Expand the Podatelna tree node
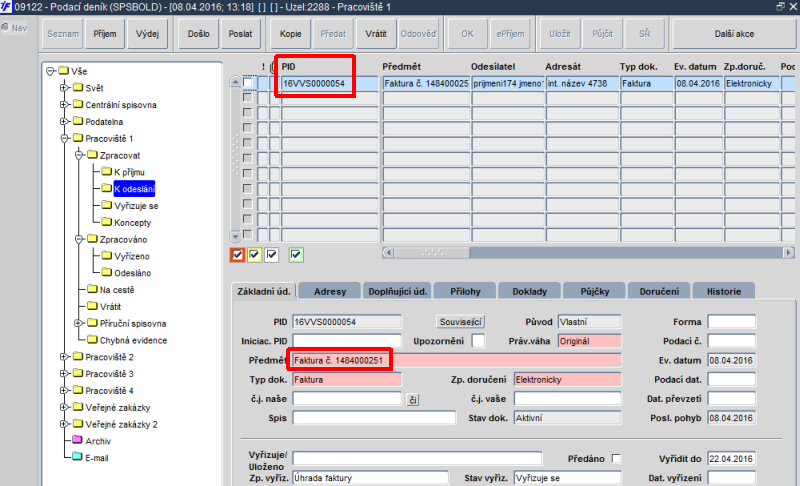 click(64, 121)
